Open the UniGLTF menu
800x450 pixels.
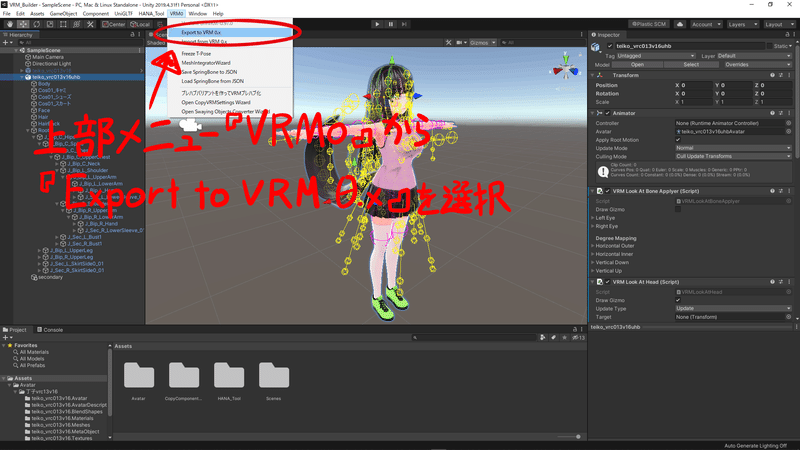pyautogui.click(x=123, y=14)
